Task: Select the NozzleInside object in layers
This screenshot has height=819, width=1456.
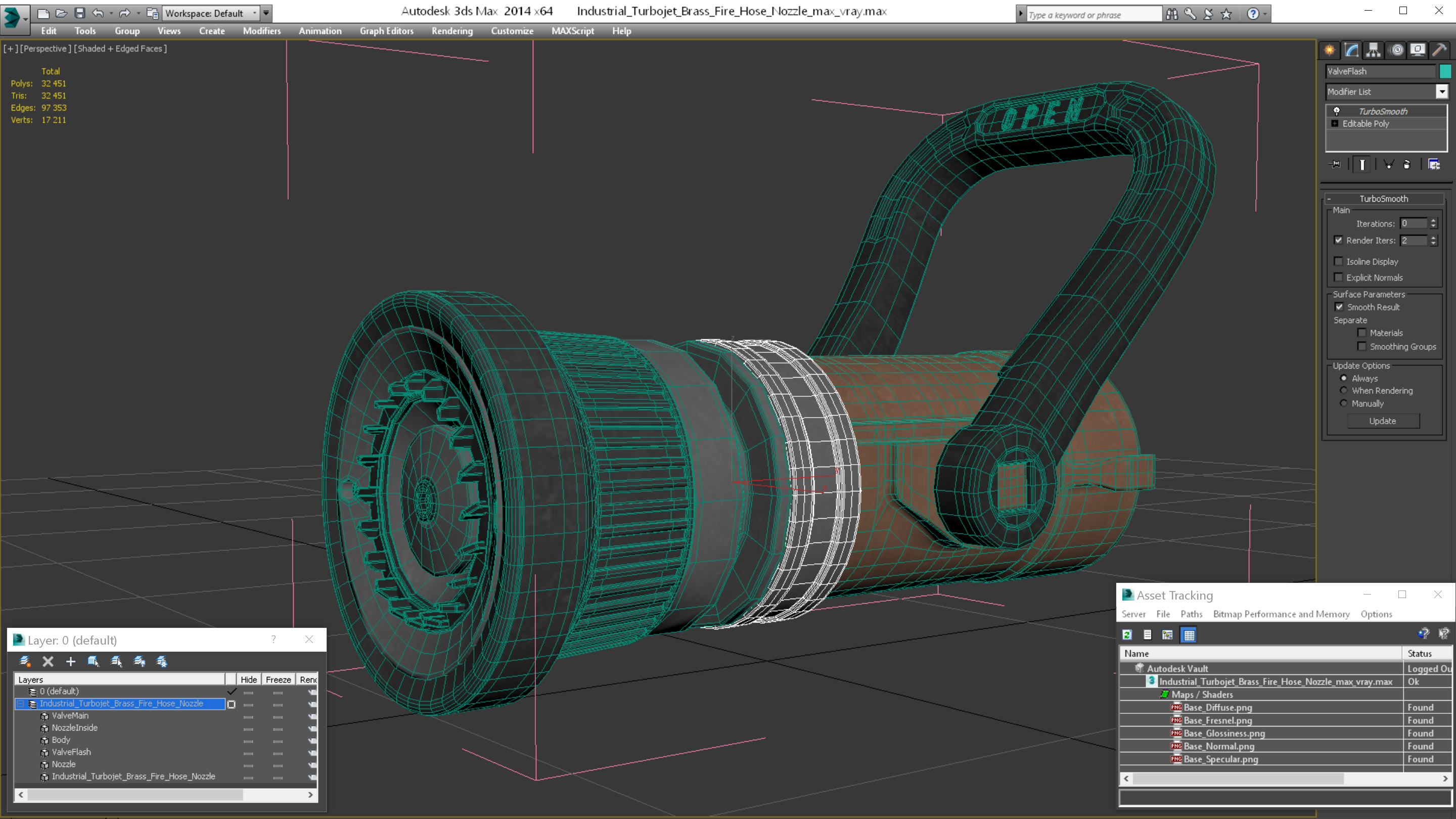Action: [x=75, y=728]
